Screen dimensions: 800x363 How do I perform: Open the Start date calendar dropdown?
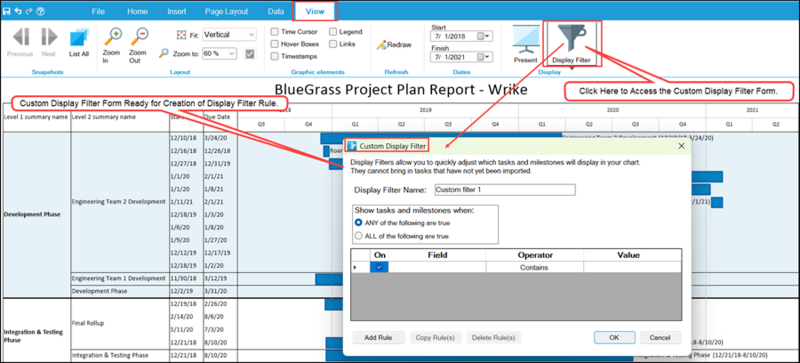484,36
